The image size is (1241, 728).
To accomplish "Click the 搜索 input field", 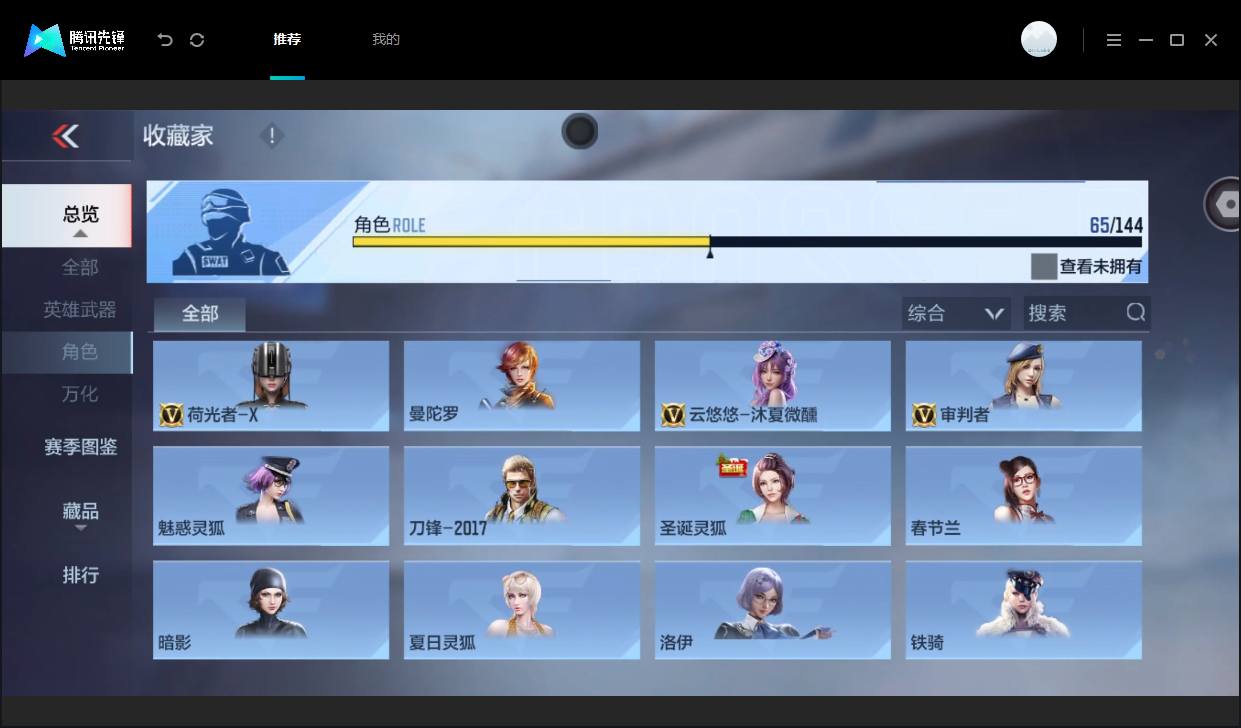I will tap(1087, 313).
